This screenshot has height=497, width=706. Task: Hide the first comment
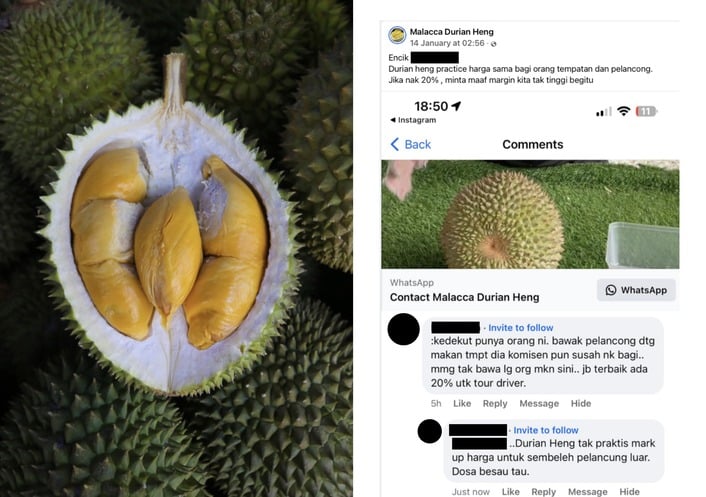pos(581,403)
